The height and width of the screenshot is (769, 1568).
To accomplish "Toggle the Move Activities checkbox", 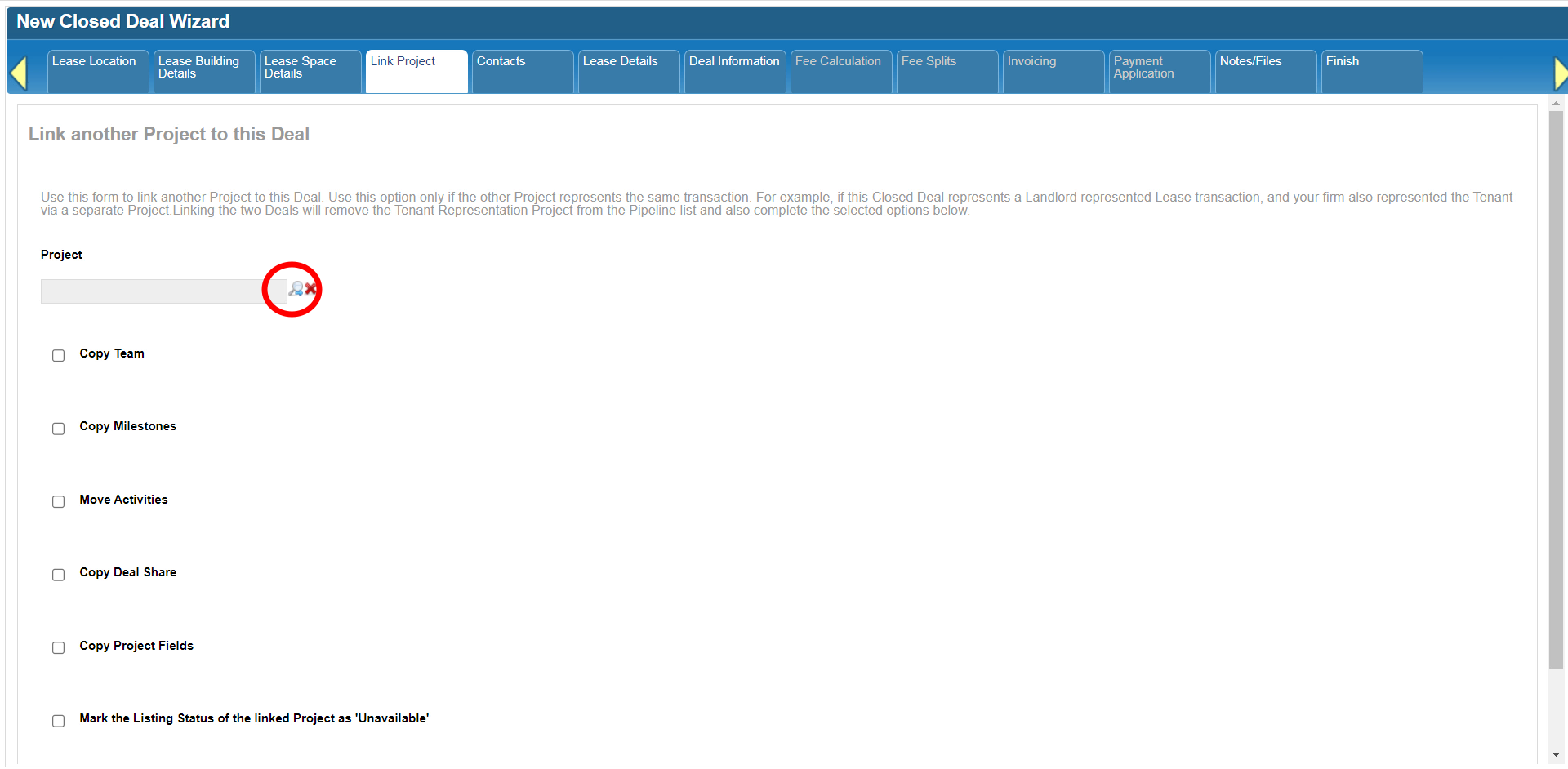I will [x=59, y=501].
